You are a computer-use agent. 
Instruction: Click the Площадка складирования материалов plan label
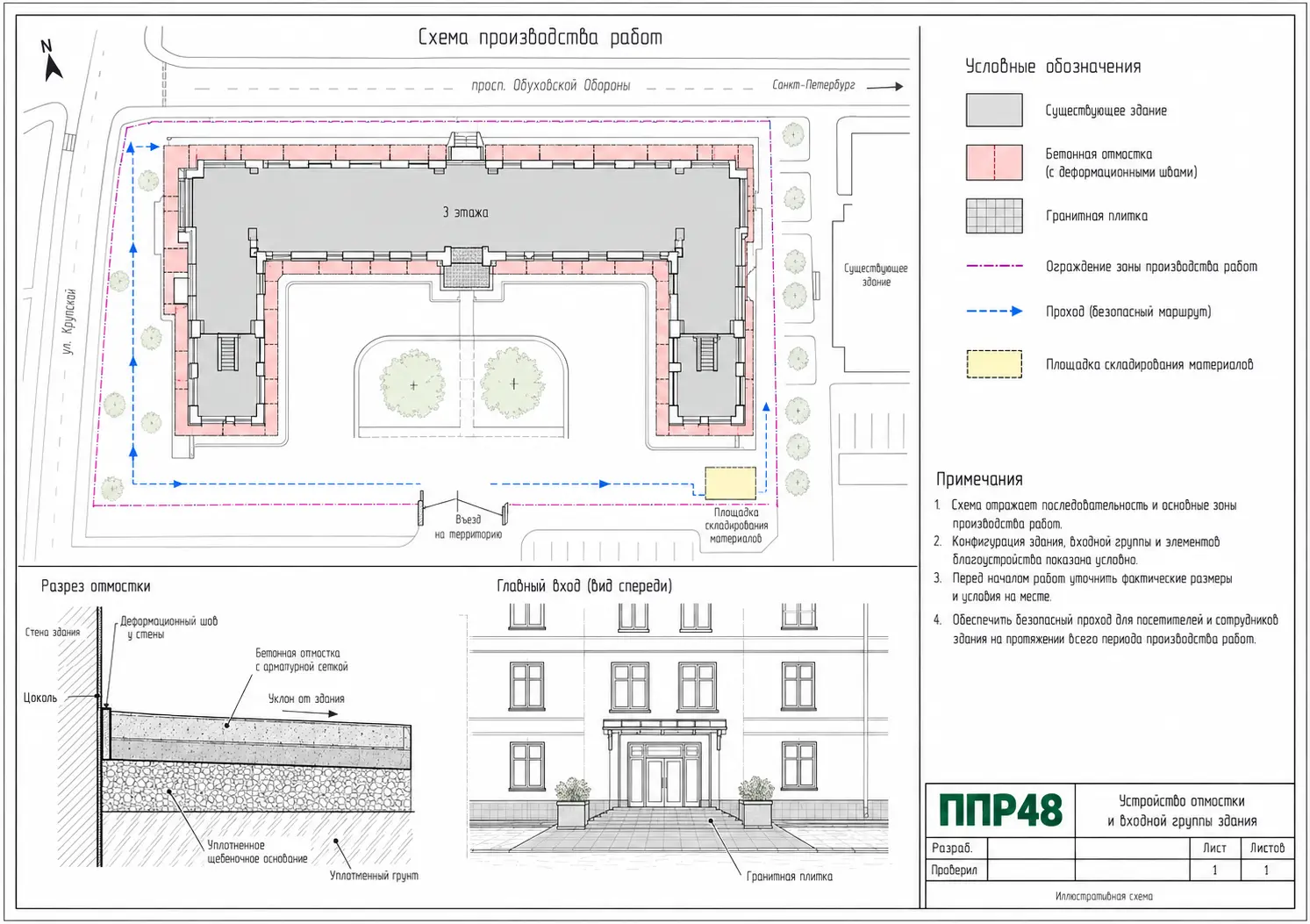[736, 526]
